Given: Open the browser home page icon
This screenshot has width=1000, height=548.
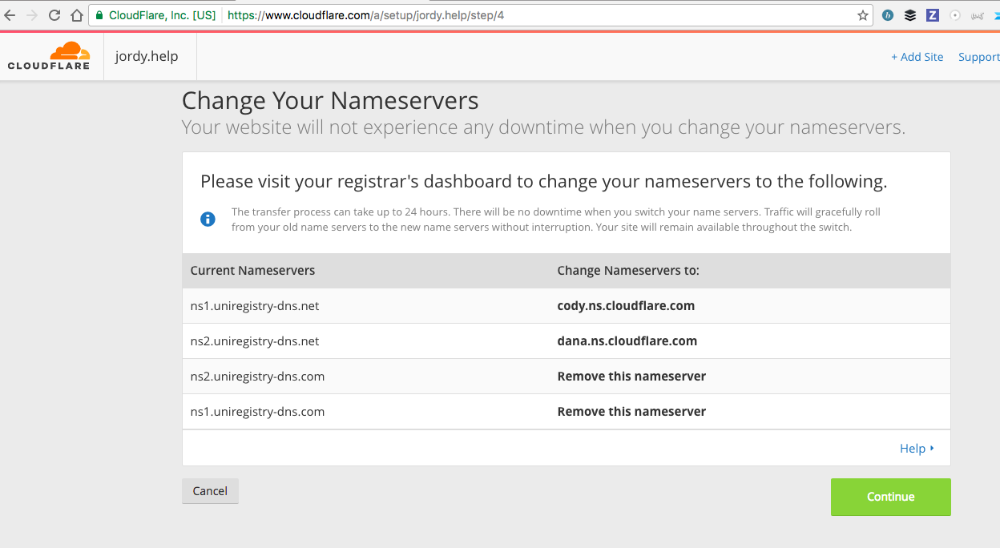Looking at the screenshot, I should [77, 15].
